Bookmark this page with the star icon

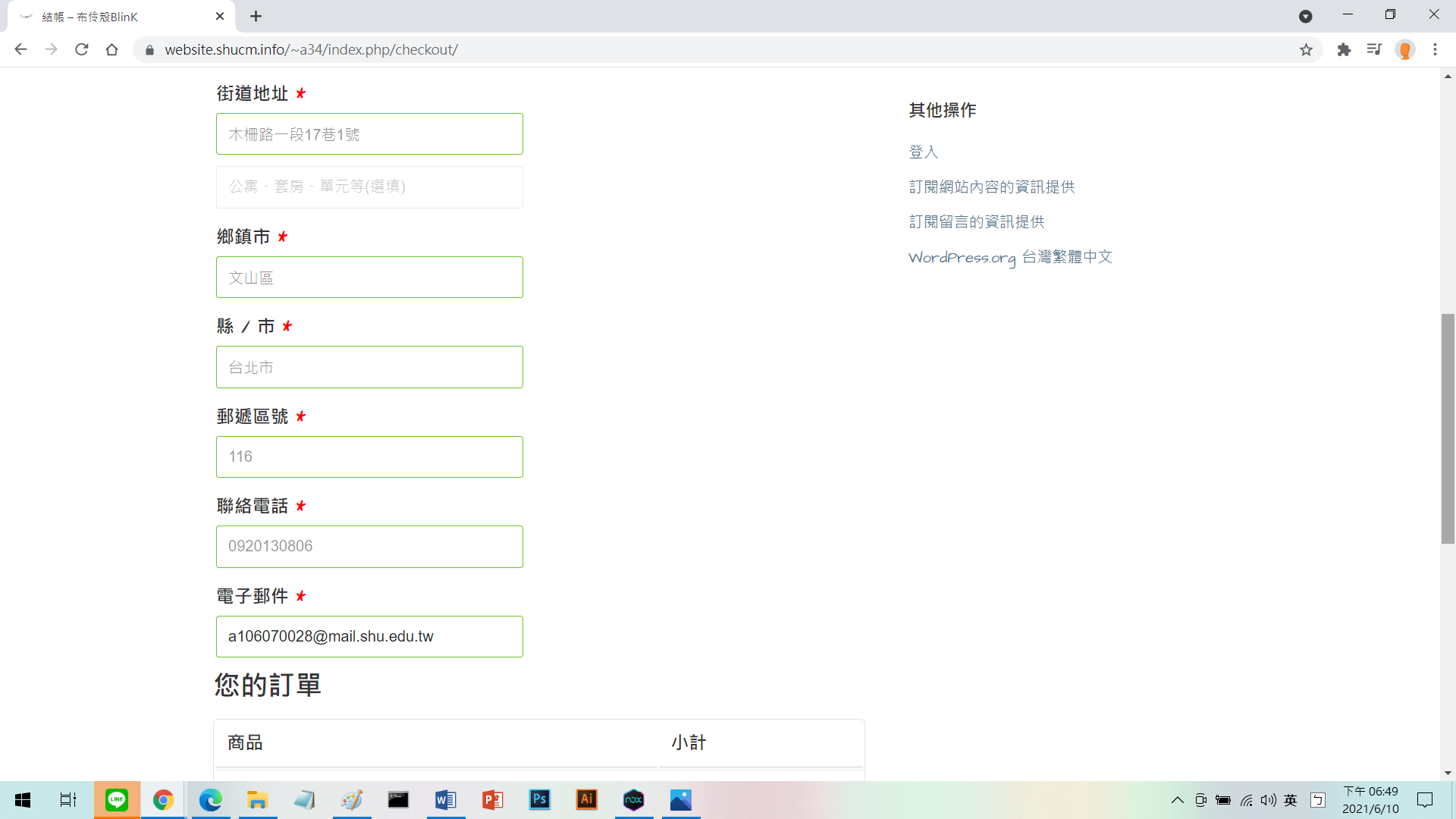1306,49
